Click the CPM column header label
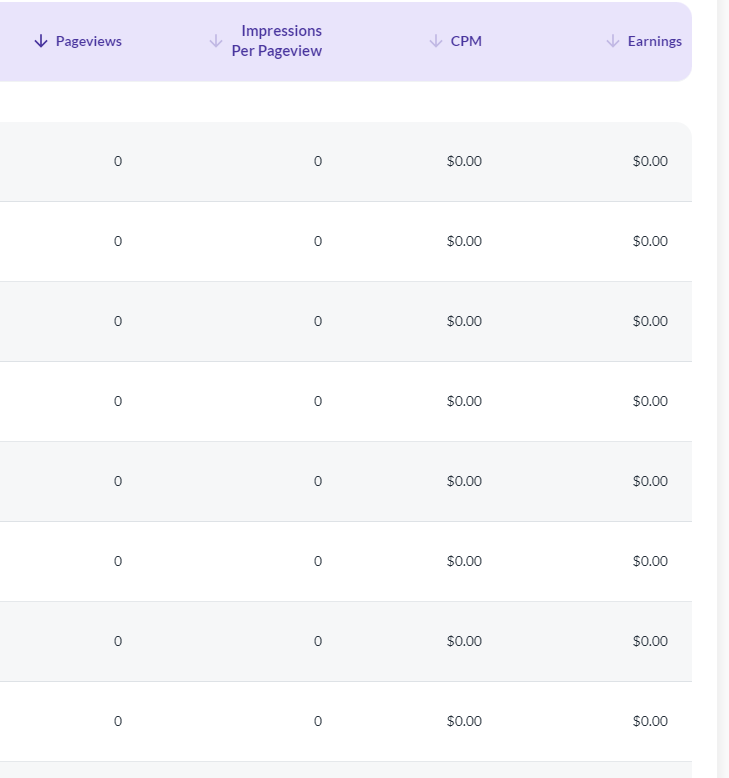Image resolution: width=729 pixels, height=778 pixels. pyautogui.click(x=466, y=41)
